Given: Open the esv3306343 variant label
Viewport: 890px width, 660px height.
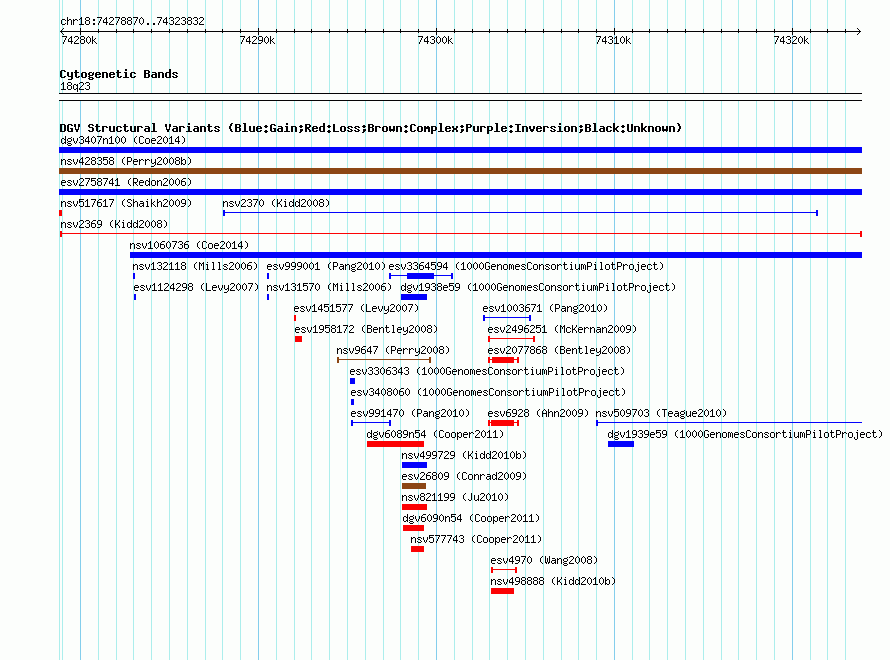Looking at the screenshot, I should [487, 371].
